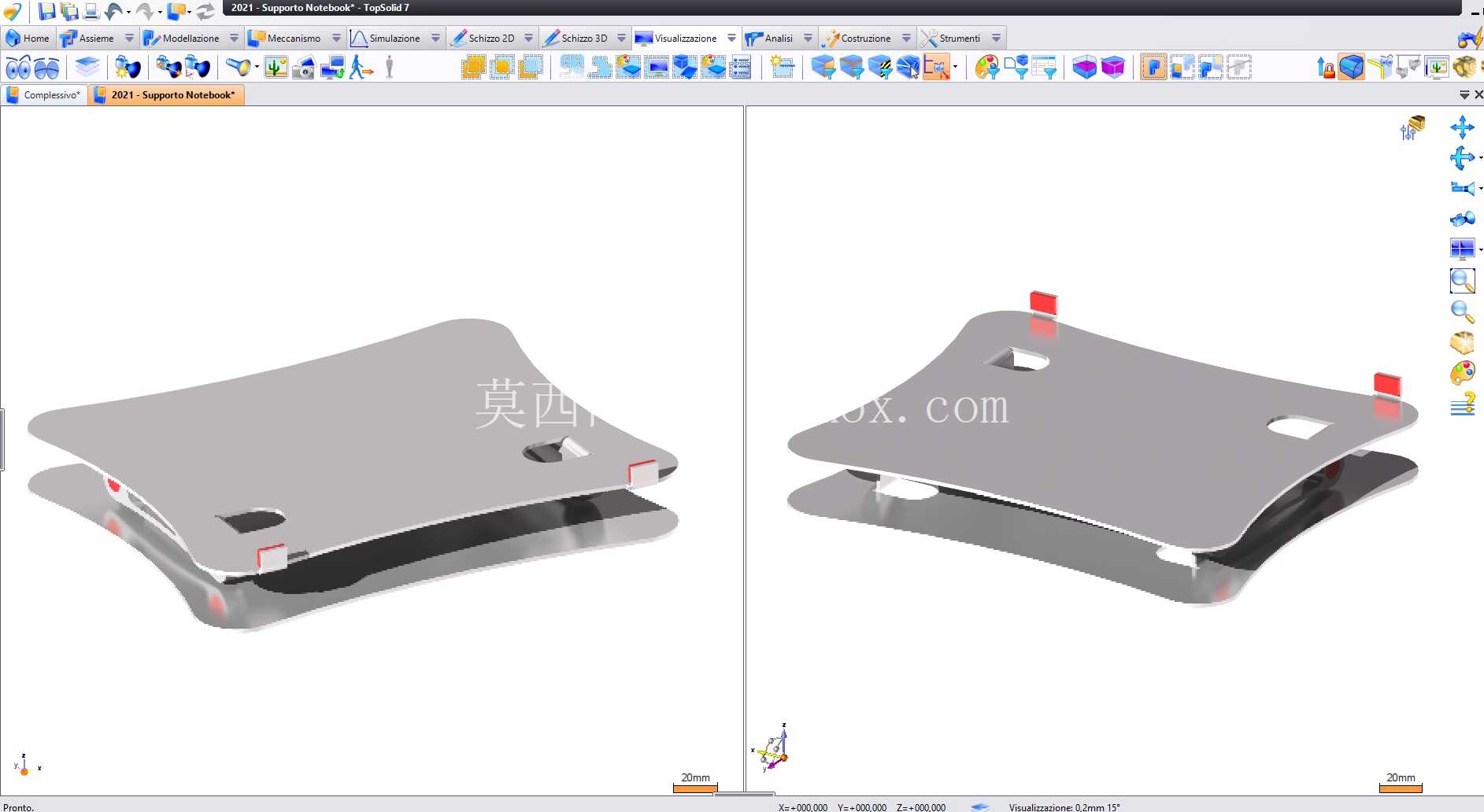This screenshot has height=812, width=1484.
Task: Click the help question mark lines icon
Action: (1462, 404)
